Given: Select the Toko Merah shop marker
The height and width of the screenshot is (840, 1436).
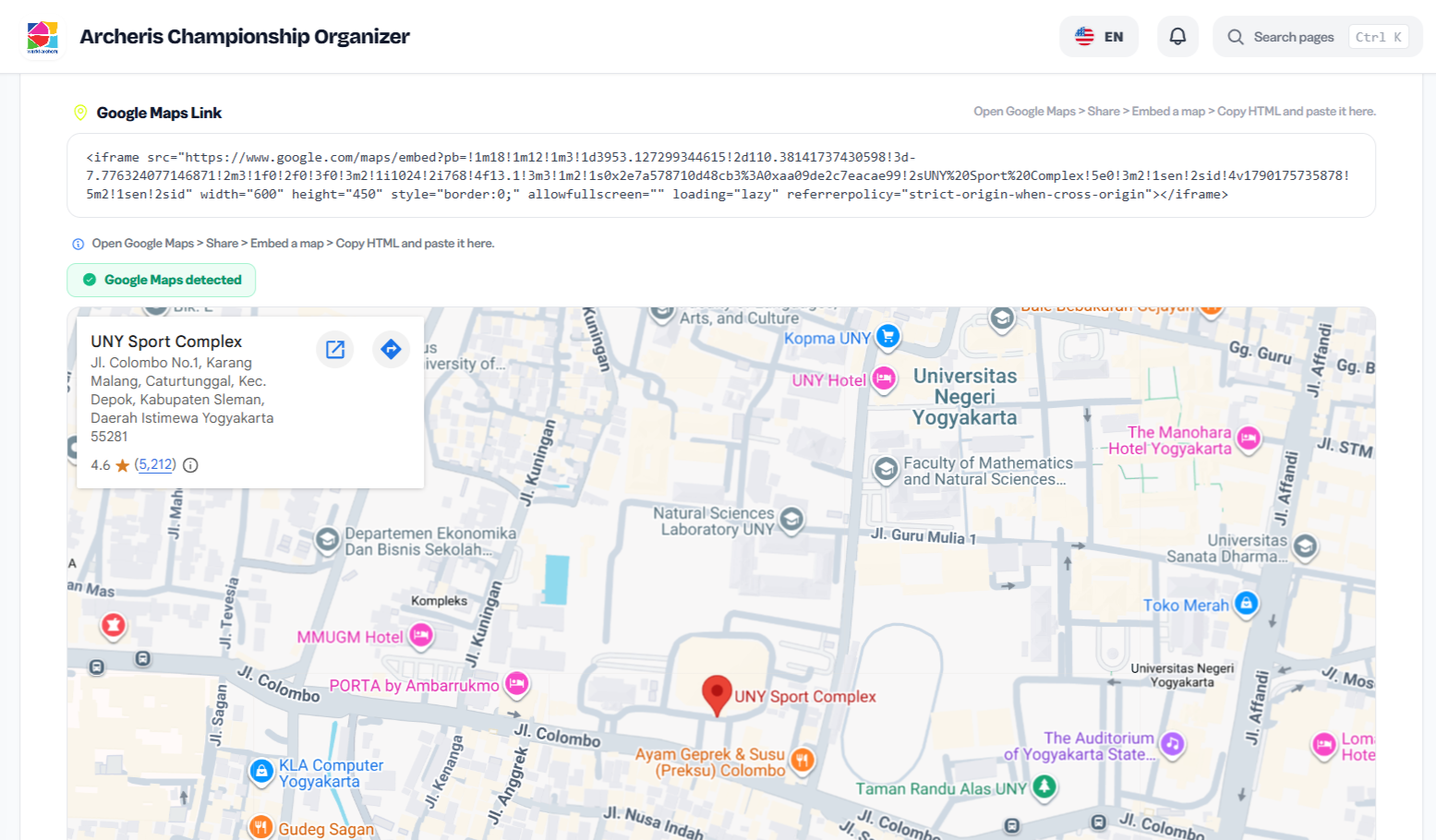Looking at the screenshot, I should [x=1246, y=604].
